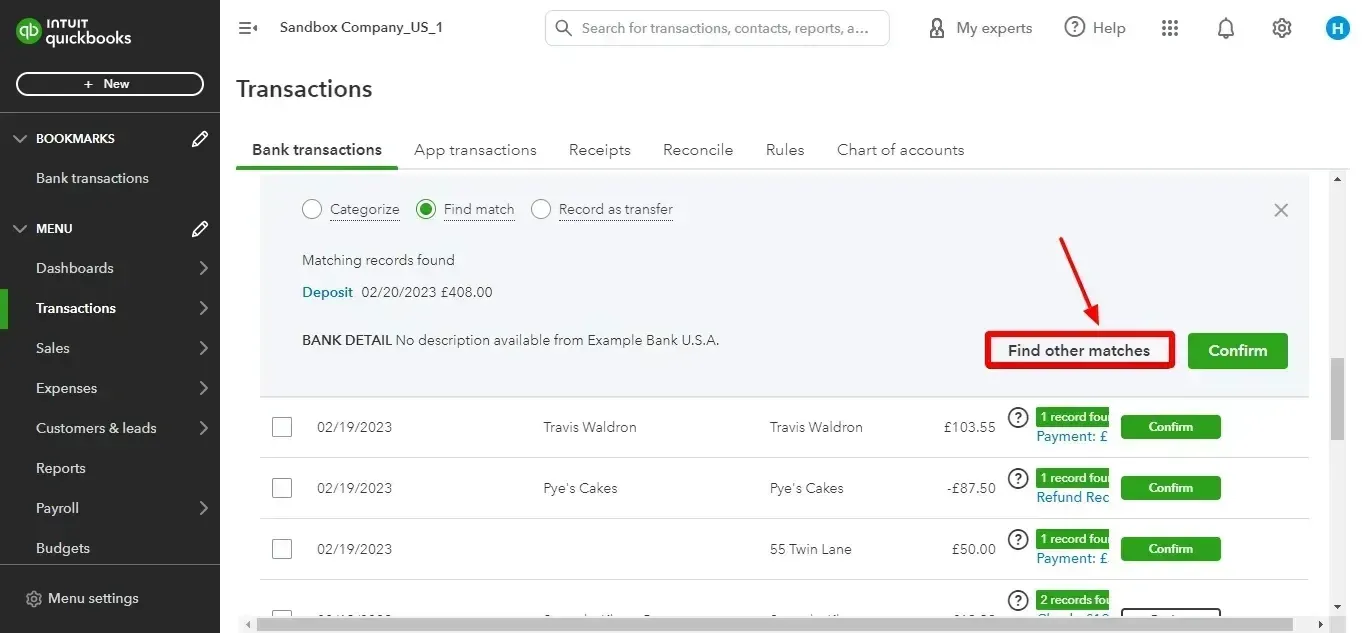Image resolution: width=1366 pixels, height=633 pixels.
Task: Open the Receipts tab
Action: (600, 150)
